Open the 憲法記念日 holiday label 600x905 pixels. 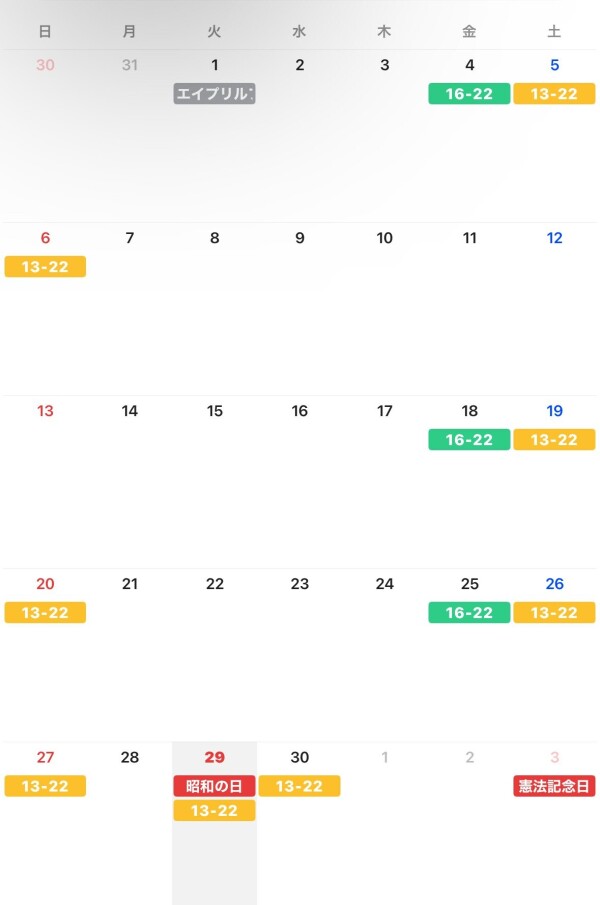click(x=554, y=786)
